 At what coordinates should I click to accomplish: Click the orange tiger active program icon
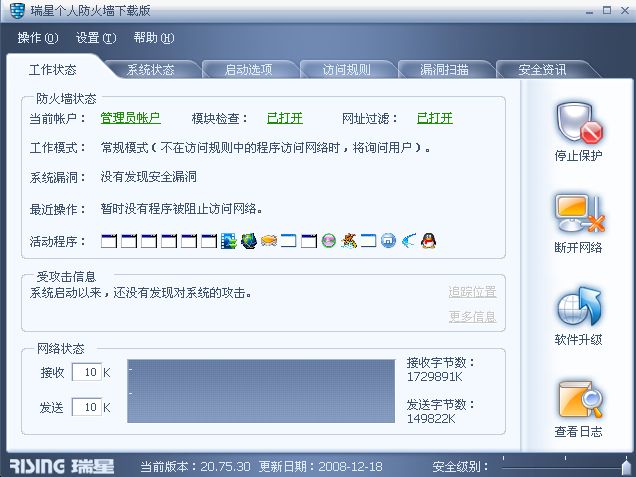click(348, 241)
